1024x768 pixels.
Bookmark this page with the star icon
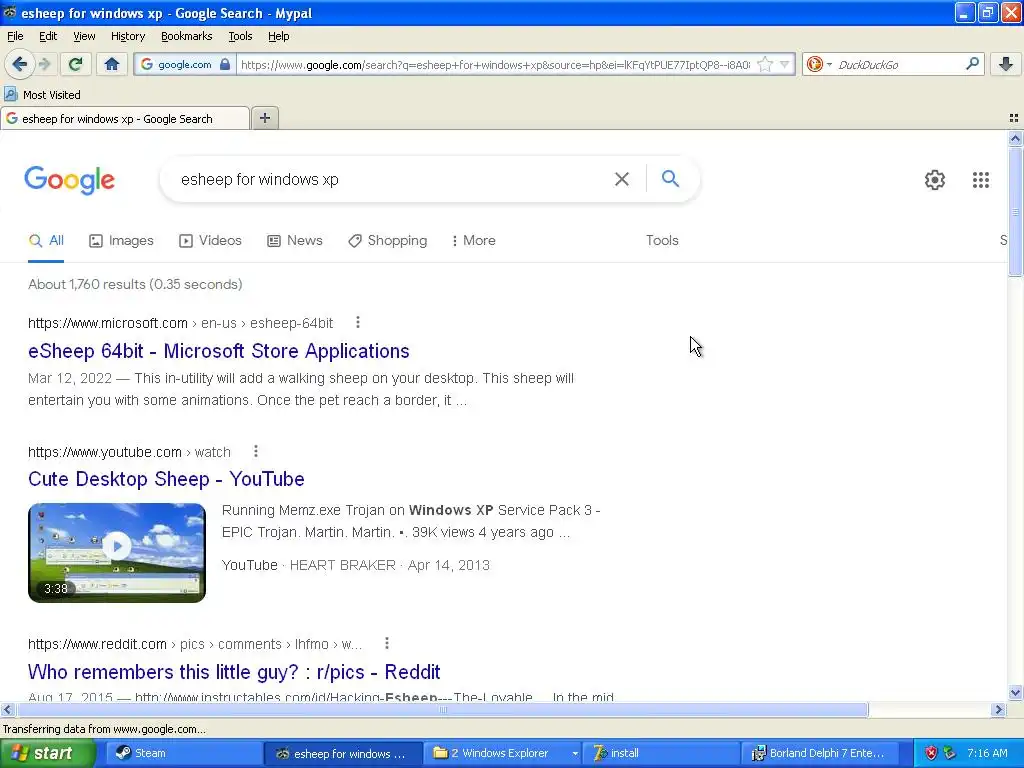coord(765,64)
